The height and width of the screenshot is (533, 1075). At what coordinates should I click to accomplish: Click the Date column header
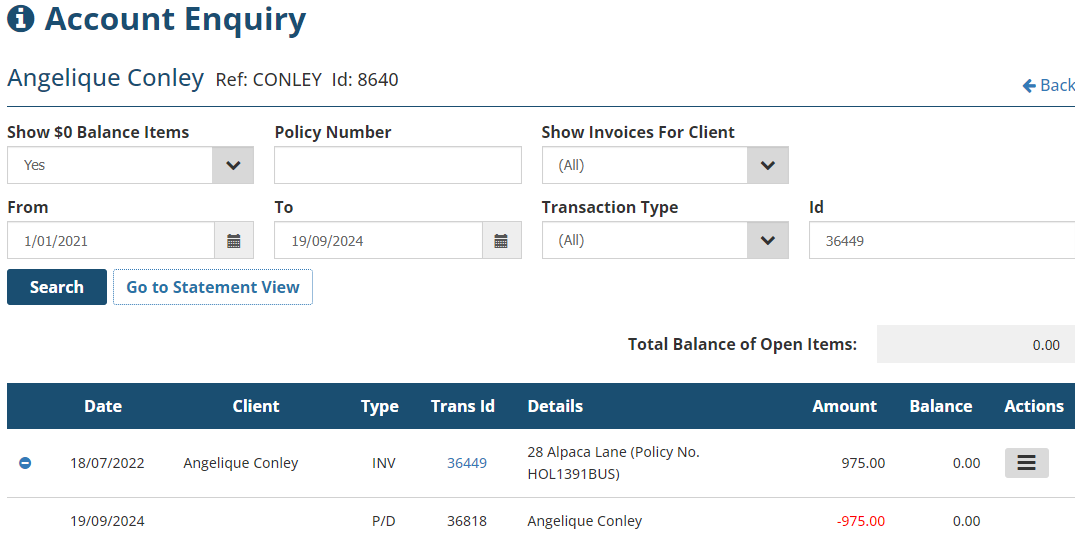pyautogui.click(x=103, y=406)
